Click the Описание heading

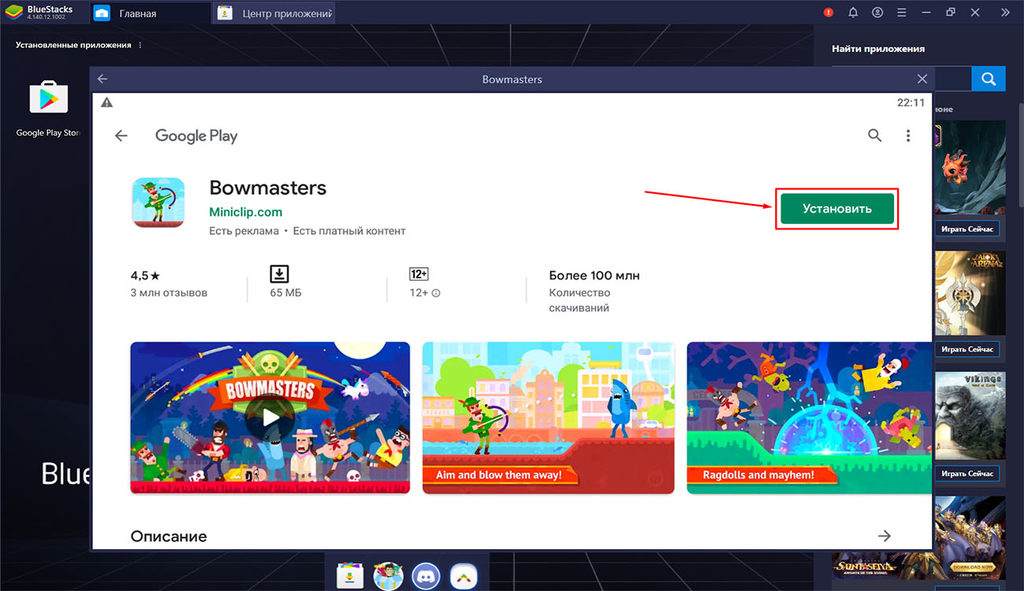(x=168, y=536)
